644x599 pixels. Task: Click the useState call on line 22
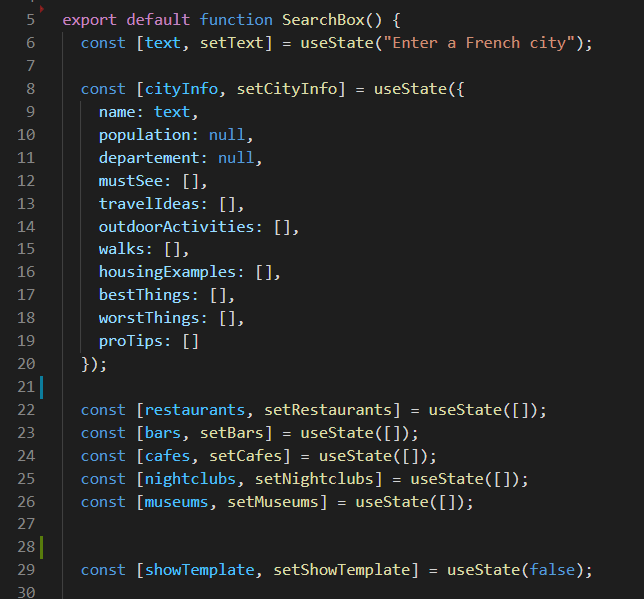(x=465, y=410)
